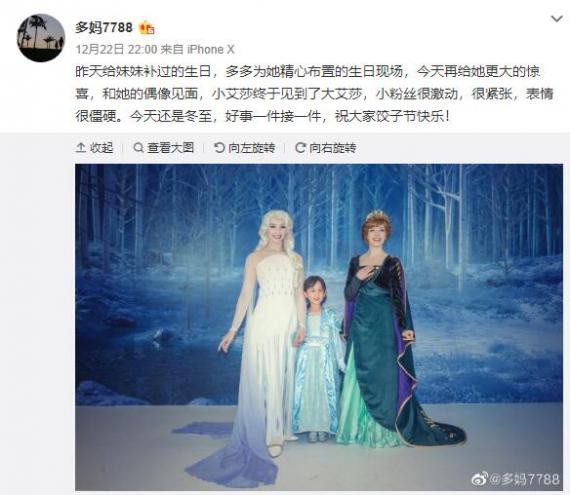The image size is (570, 495).
Task: Click the clockwise rotate arrow icon
Action: point(300,148)
